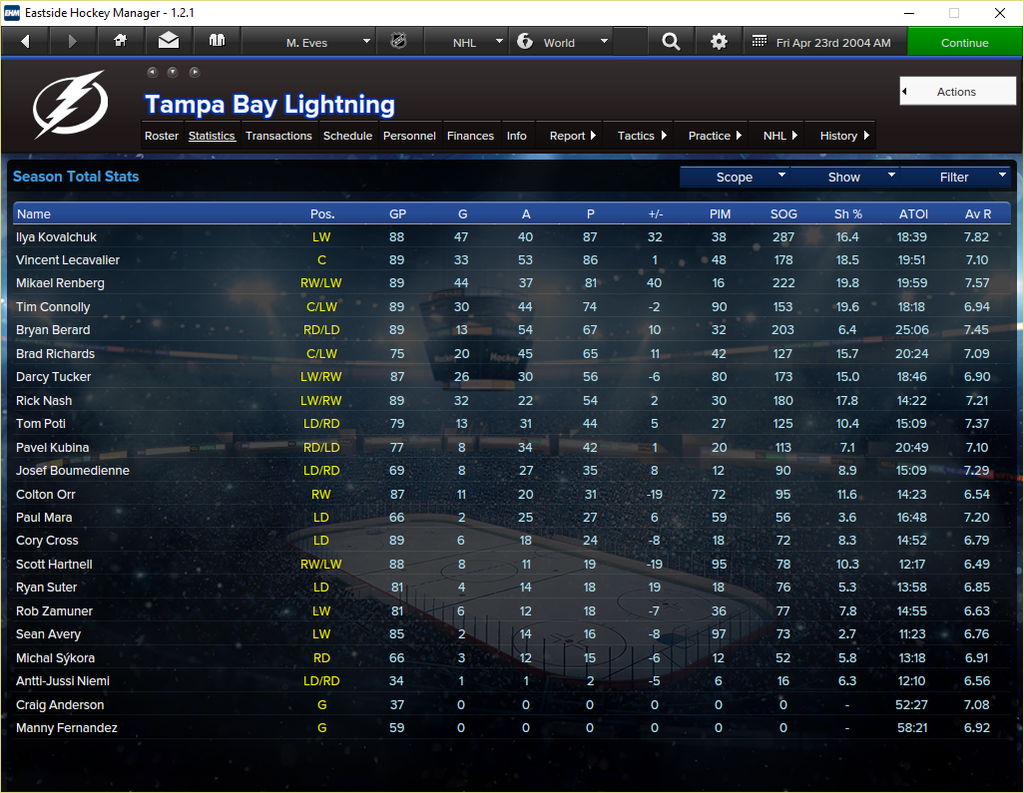Screen dimensions: 1024x793
Task: Open Vincent Lecavalier's player profile
Action: 68,260
